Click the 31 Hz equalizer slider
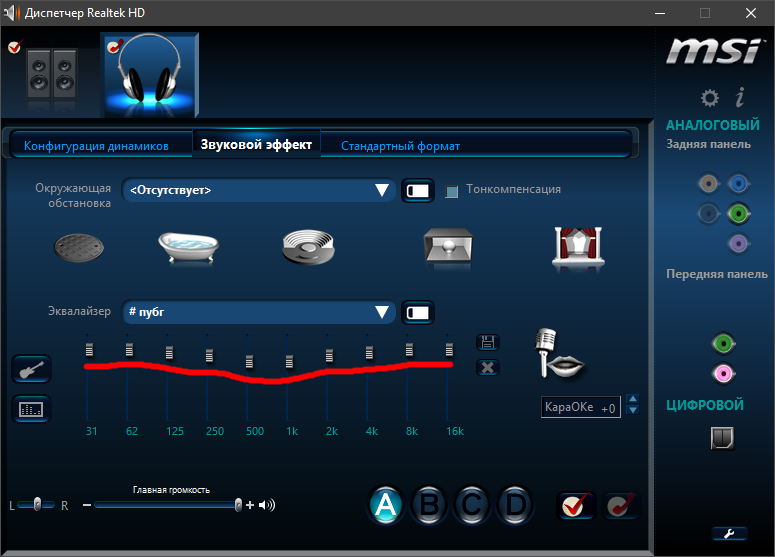The image size is (775, 557). 89,349
